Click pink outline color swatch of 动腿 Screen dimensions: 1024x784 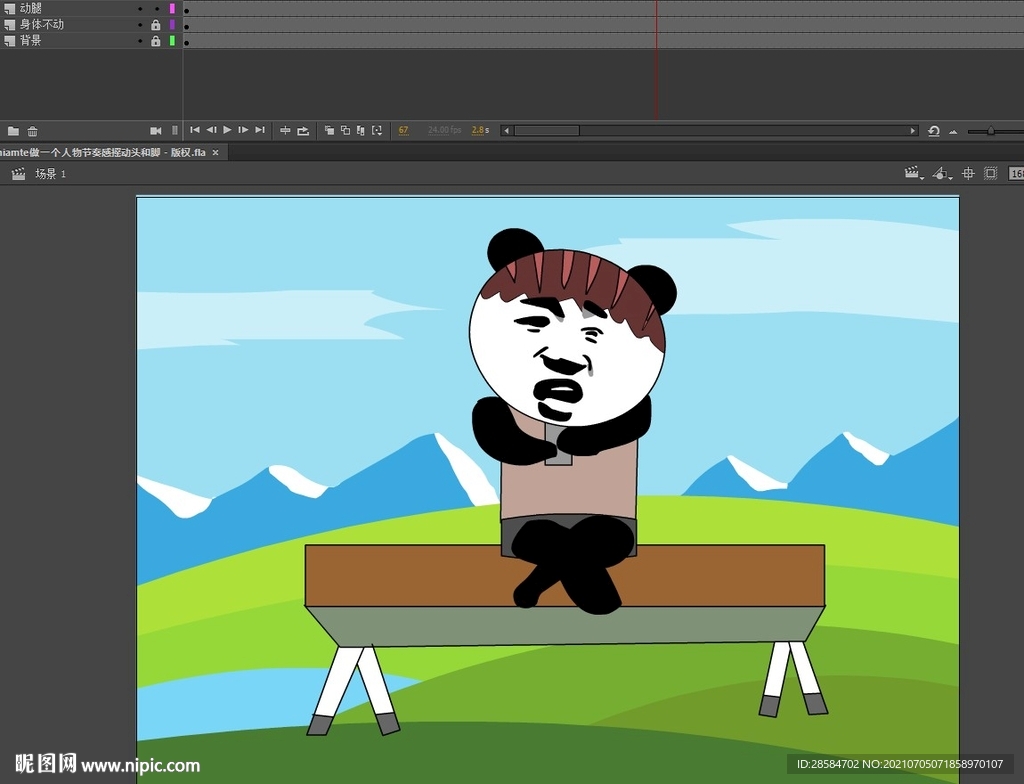[172, 8]
